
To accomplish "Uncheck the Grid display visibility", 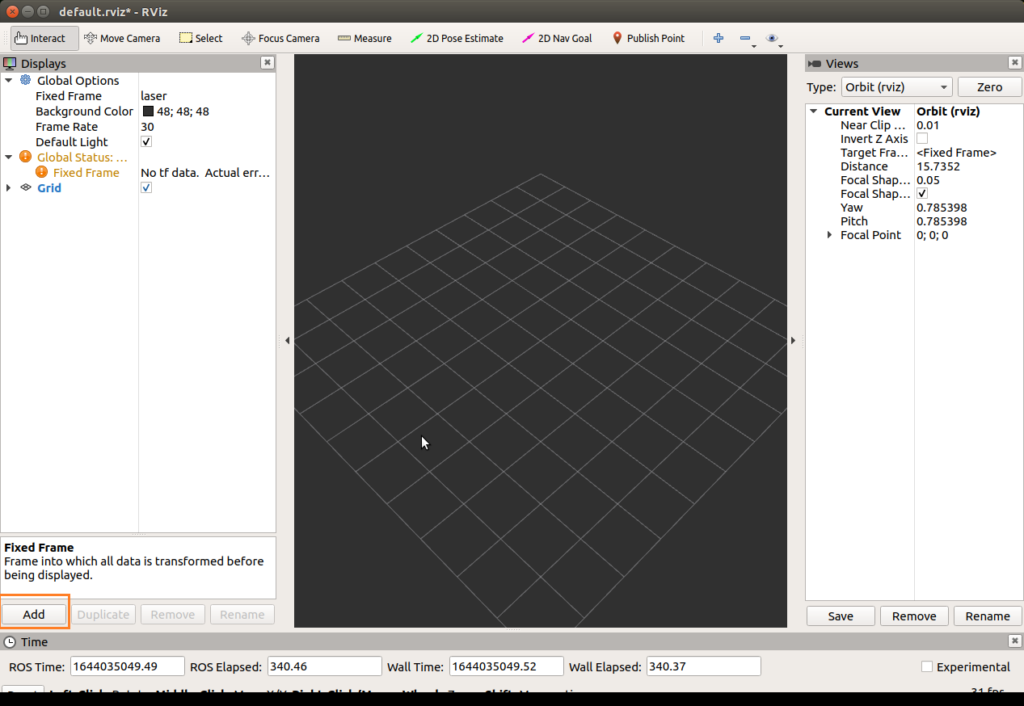I will point(145,187).
